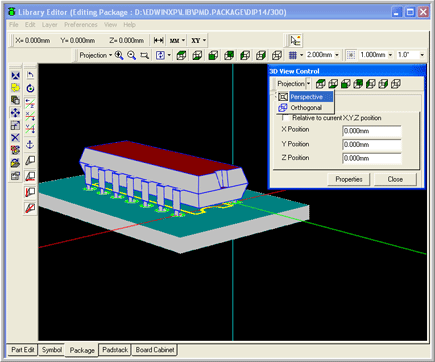The image size is (435, 362).
Task: Open the MM units dropdown
Action: [x=177, y=41]
